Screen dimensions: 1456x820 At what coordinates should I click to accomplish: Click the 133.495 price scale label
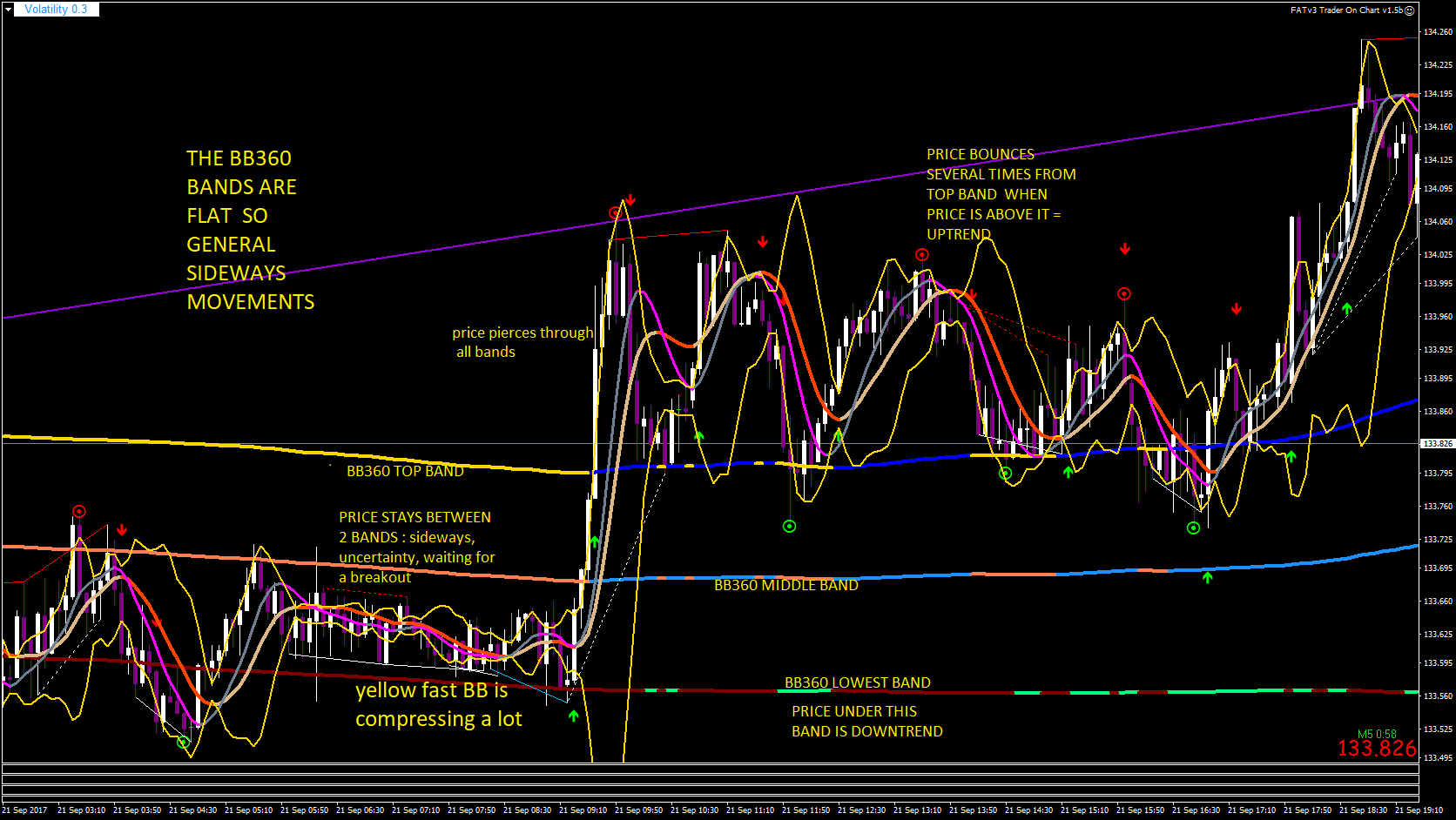(1438, 758)
